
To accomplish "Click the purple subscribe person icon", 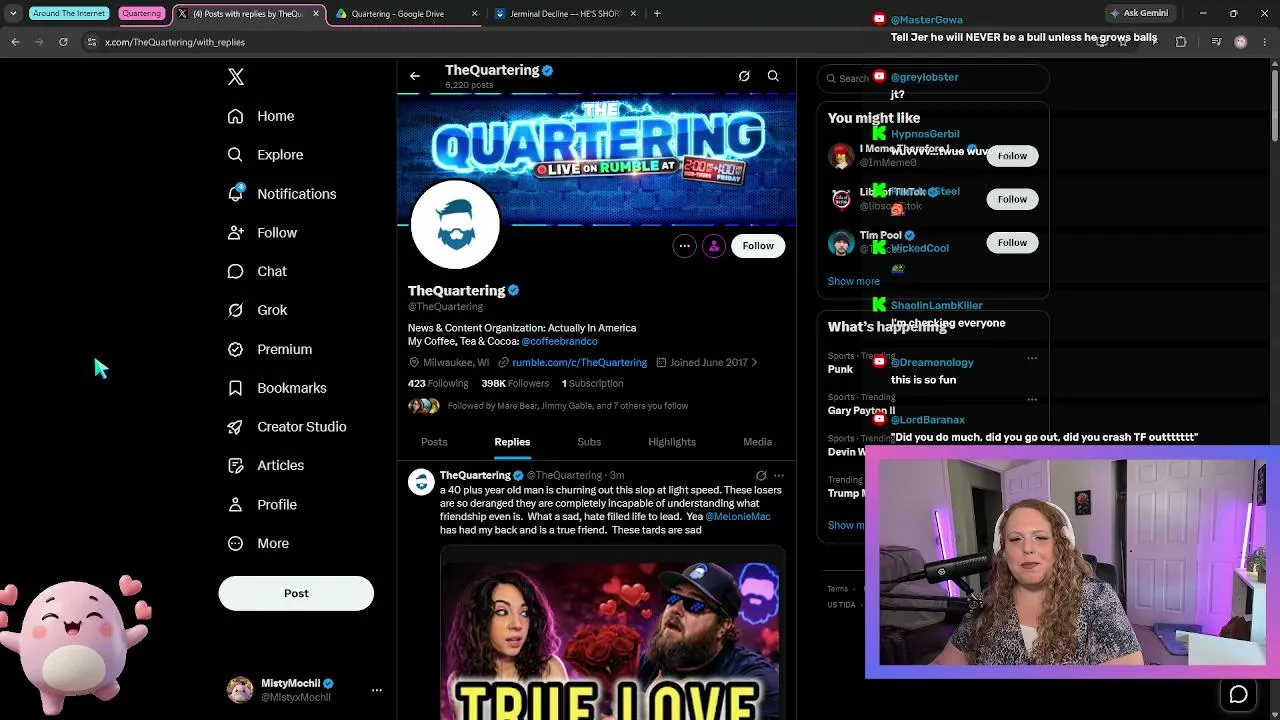I will (714, 246).
